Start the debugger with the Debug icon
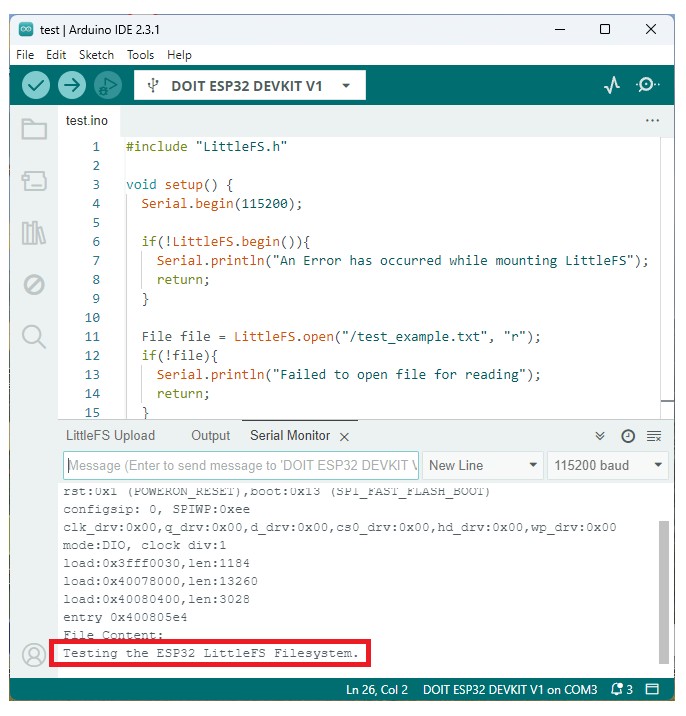 (x=106, y=86)
